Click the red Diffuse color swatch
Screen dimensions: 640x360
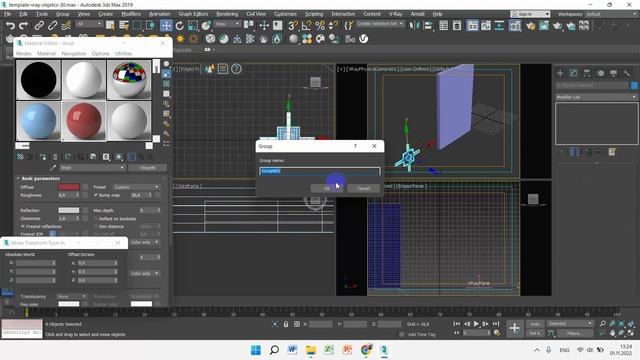click(69, 187)
